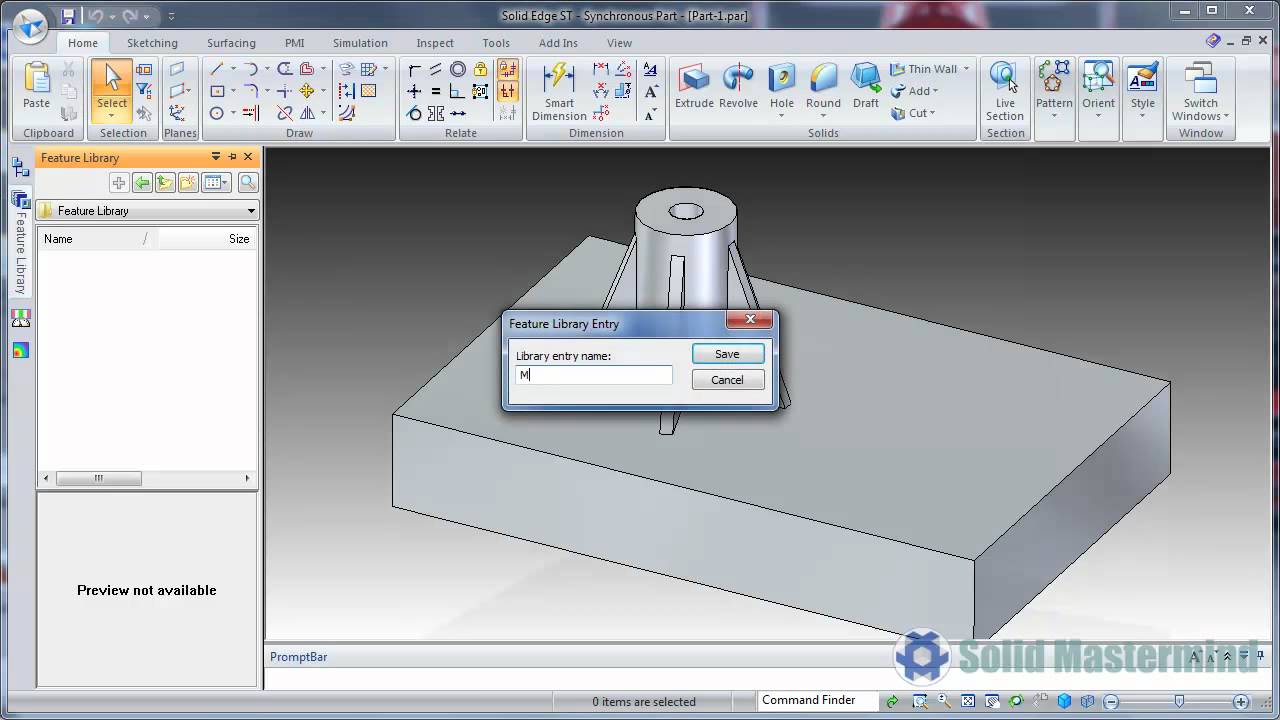The height and width of the screenshot is (720, 1280).
Task: Click the ribbon Help icon at top right
Action: (x=1213, y=41)
